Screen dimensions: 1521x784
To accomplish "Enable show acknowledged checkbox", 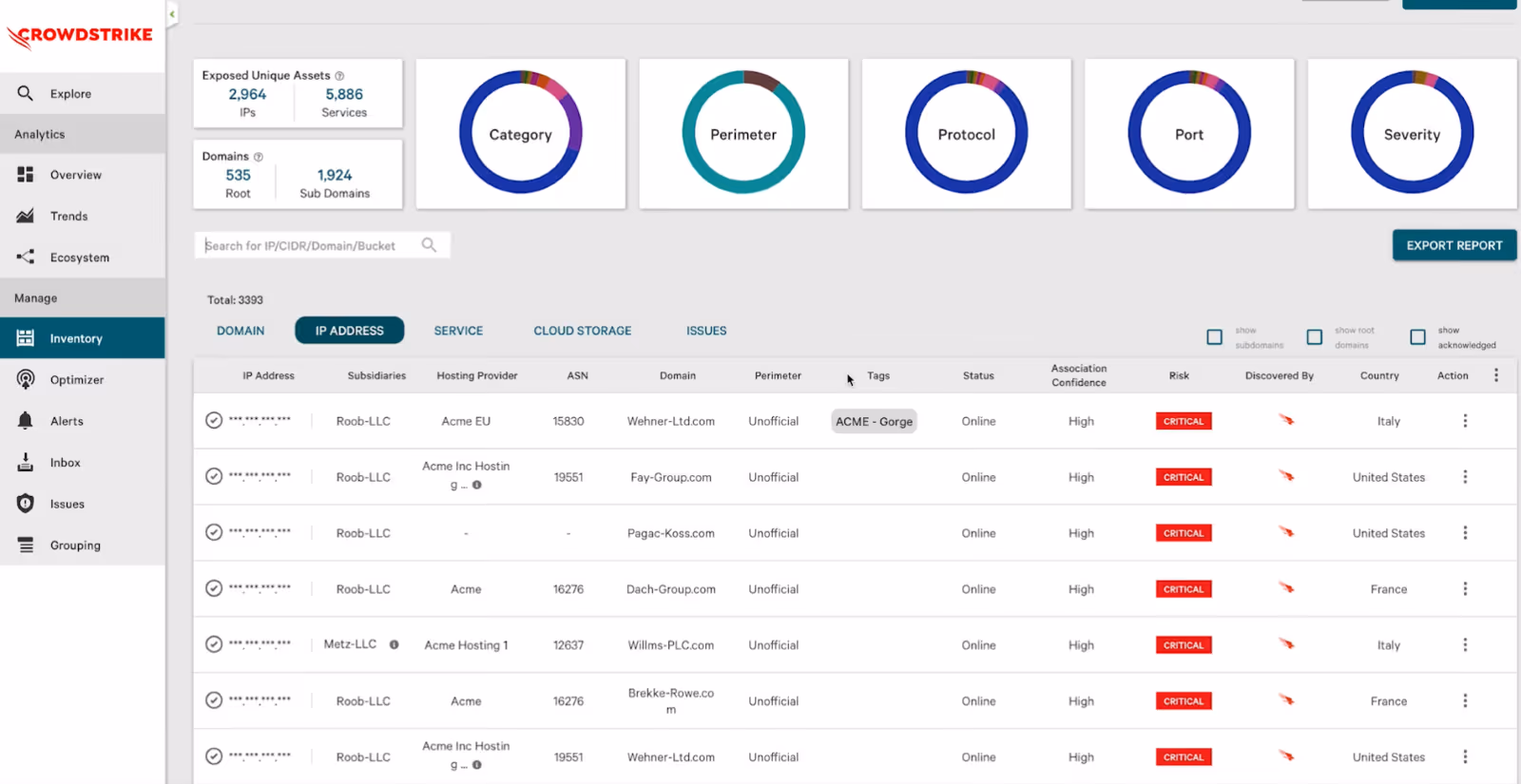I will (1417, 337).
